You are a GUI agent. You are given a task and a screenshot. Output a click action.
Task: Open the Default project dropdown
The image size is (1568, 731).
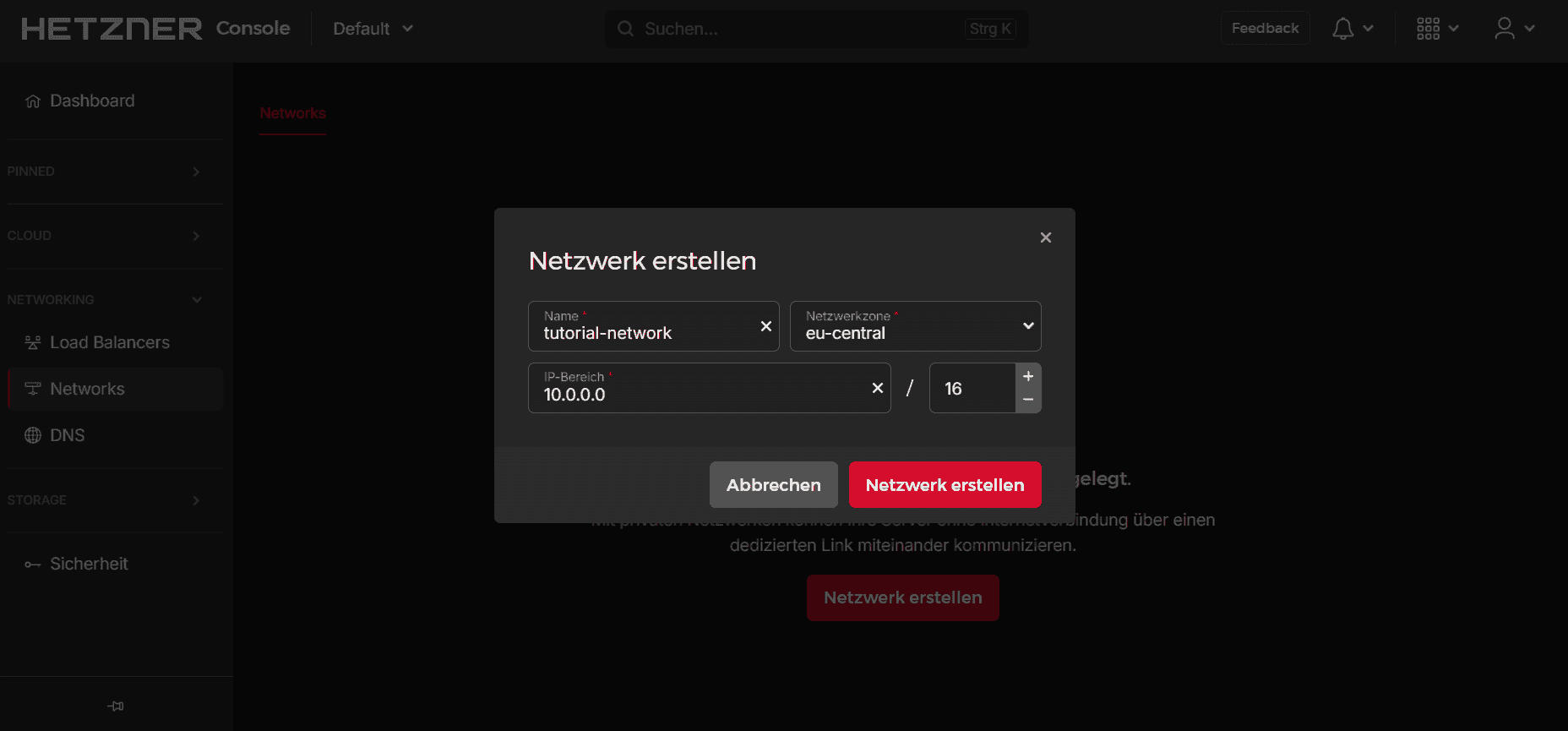coord(373,29)
